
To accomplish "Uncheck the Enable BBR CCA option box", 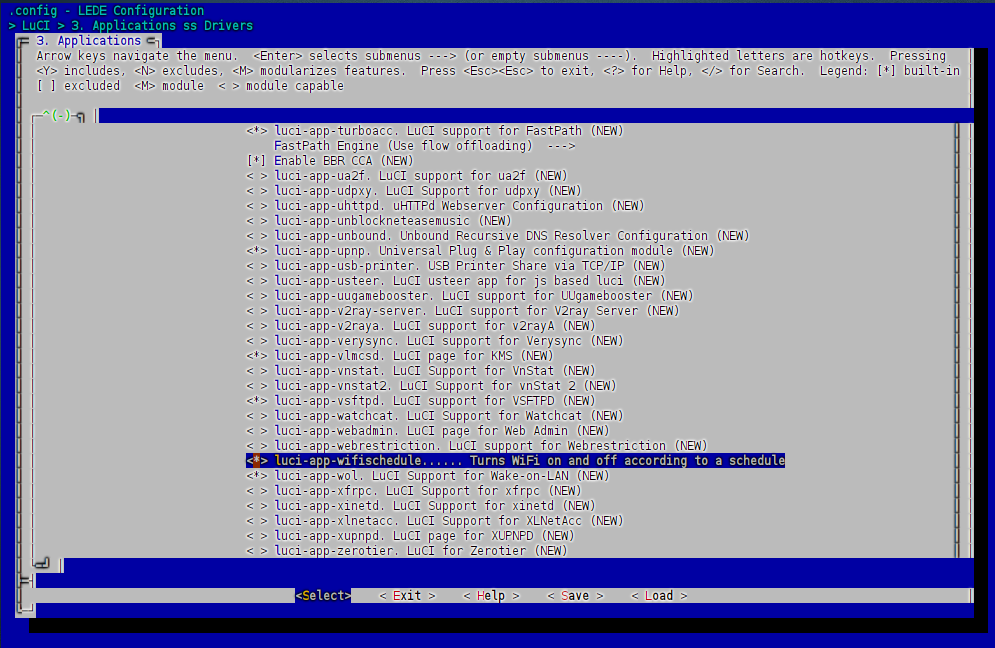I will [256, 161].
